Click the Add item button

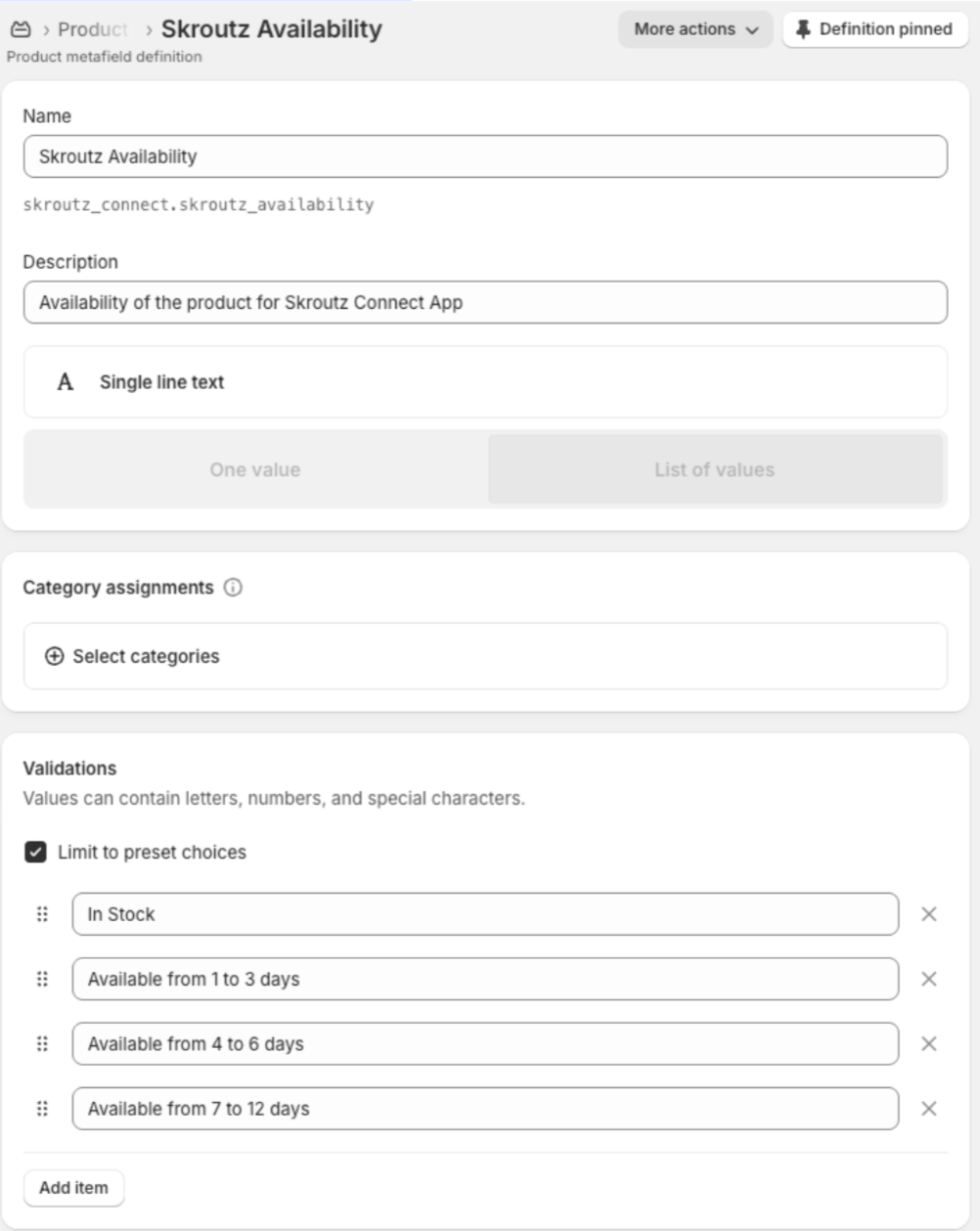73,1188
